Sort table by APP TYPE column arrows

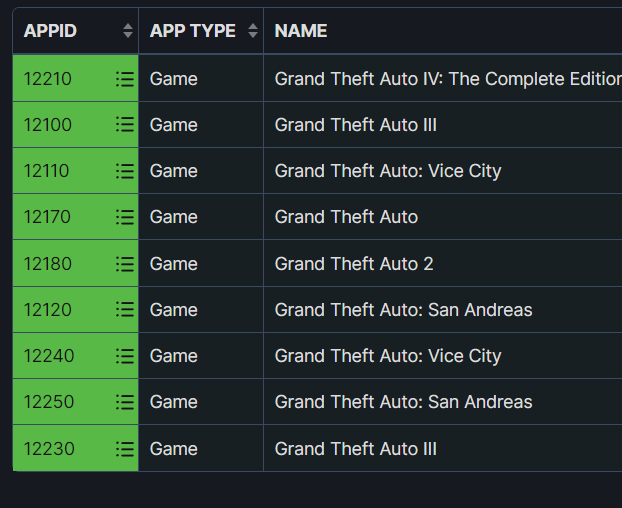(x=253, y=31)
